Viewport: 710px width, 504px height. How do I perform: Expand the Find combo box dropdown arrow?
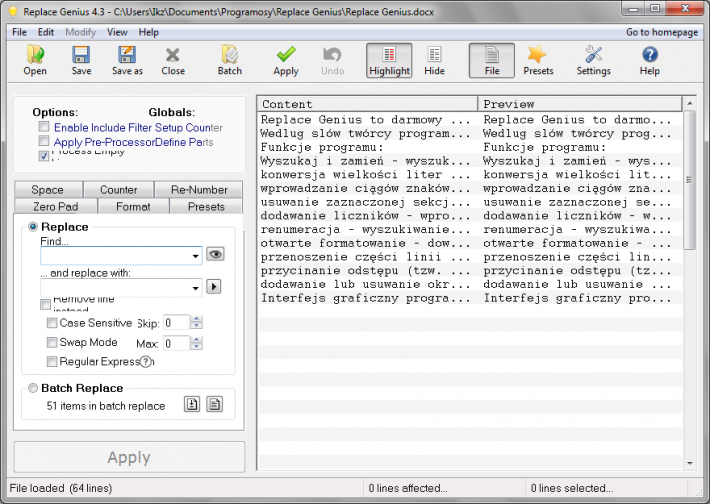pyautogui.click(x=195, y=256)
